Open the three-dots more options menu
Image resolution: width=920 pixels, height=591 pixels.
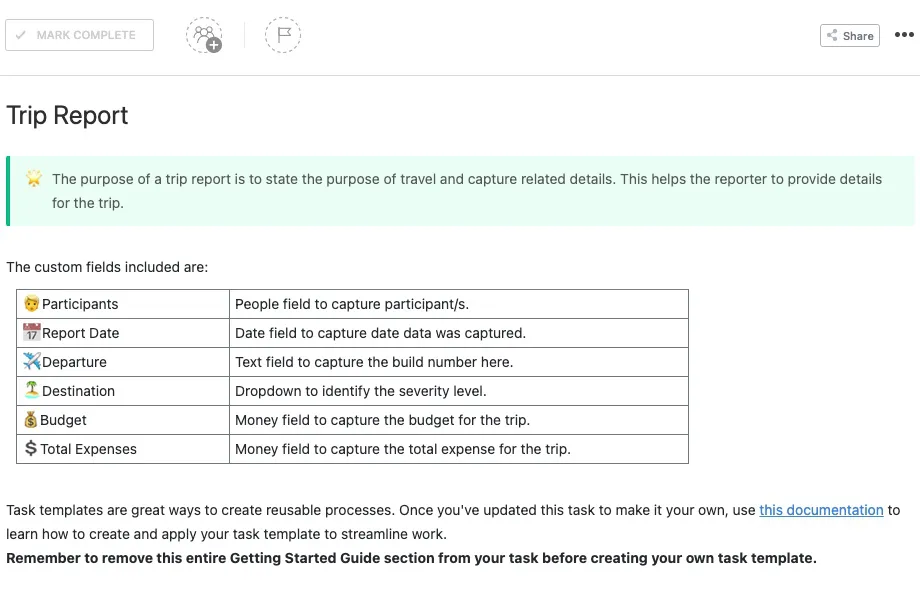904,35
